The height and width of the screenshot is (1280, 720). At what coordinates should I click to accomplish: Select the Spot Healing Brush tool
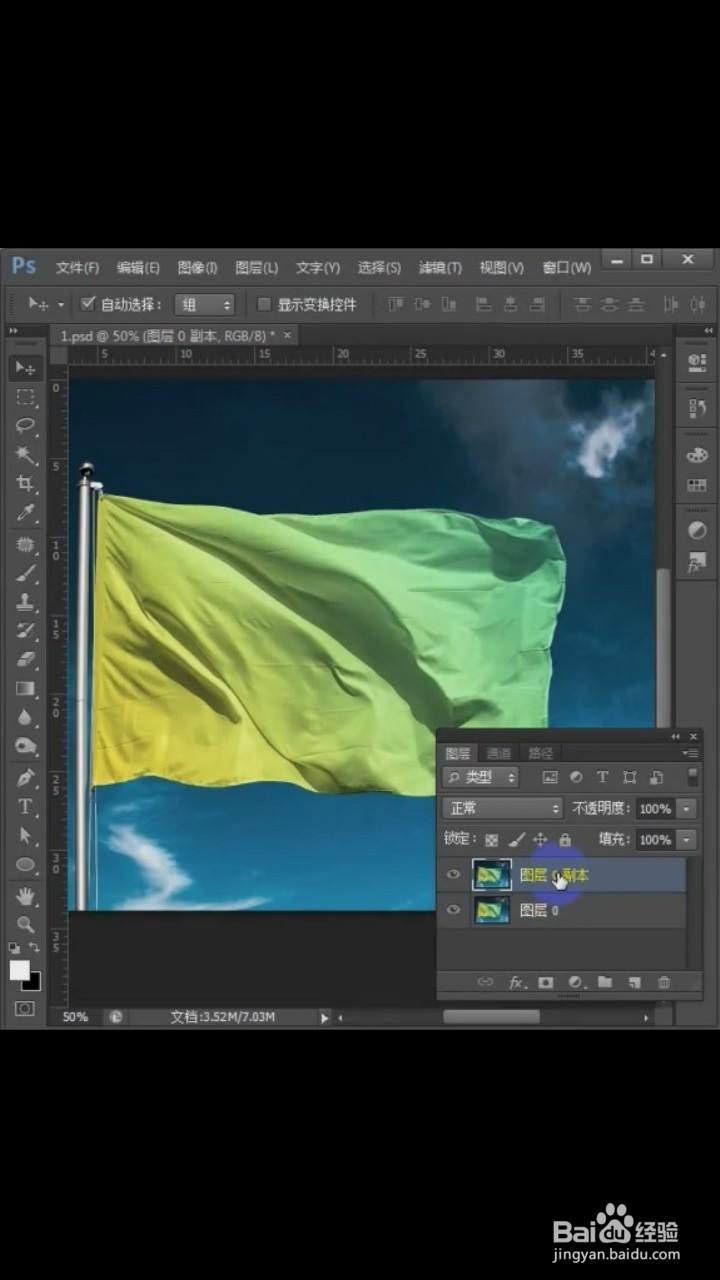click(25, 545)
